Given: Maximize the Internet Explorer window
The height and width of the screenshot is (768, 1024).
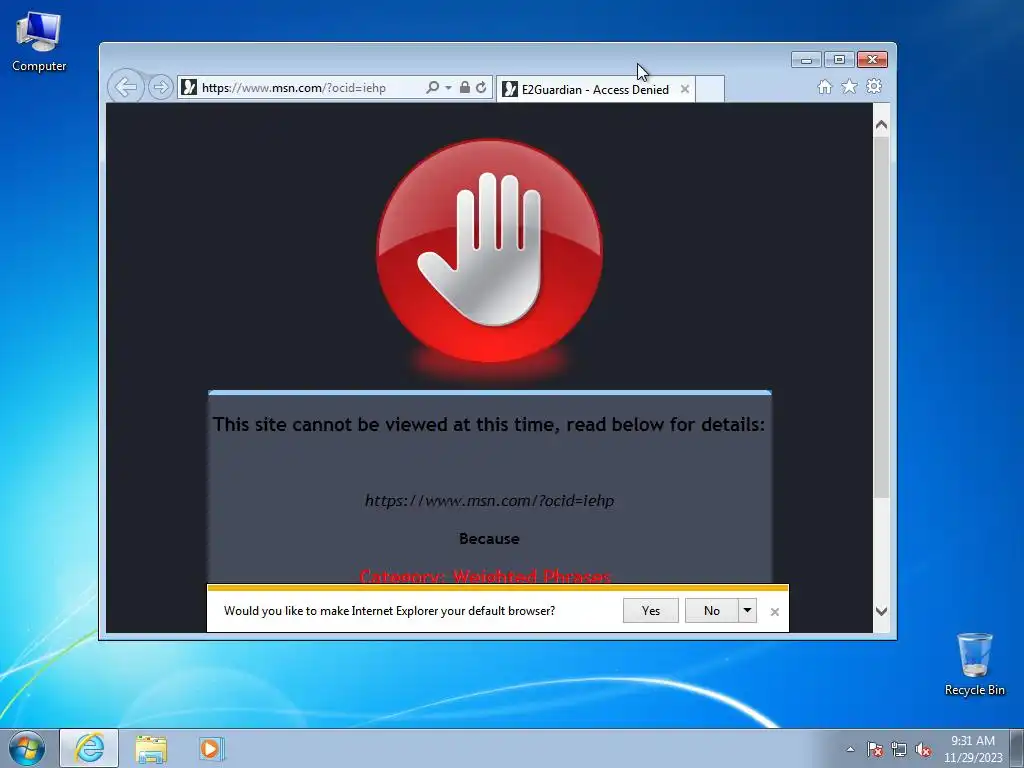Looking at the screenshot, I should coord(839,59).
